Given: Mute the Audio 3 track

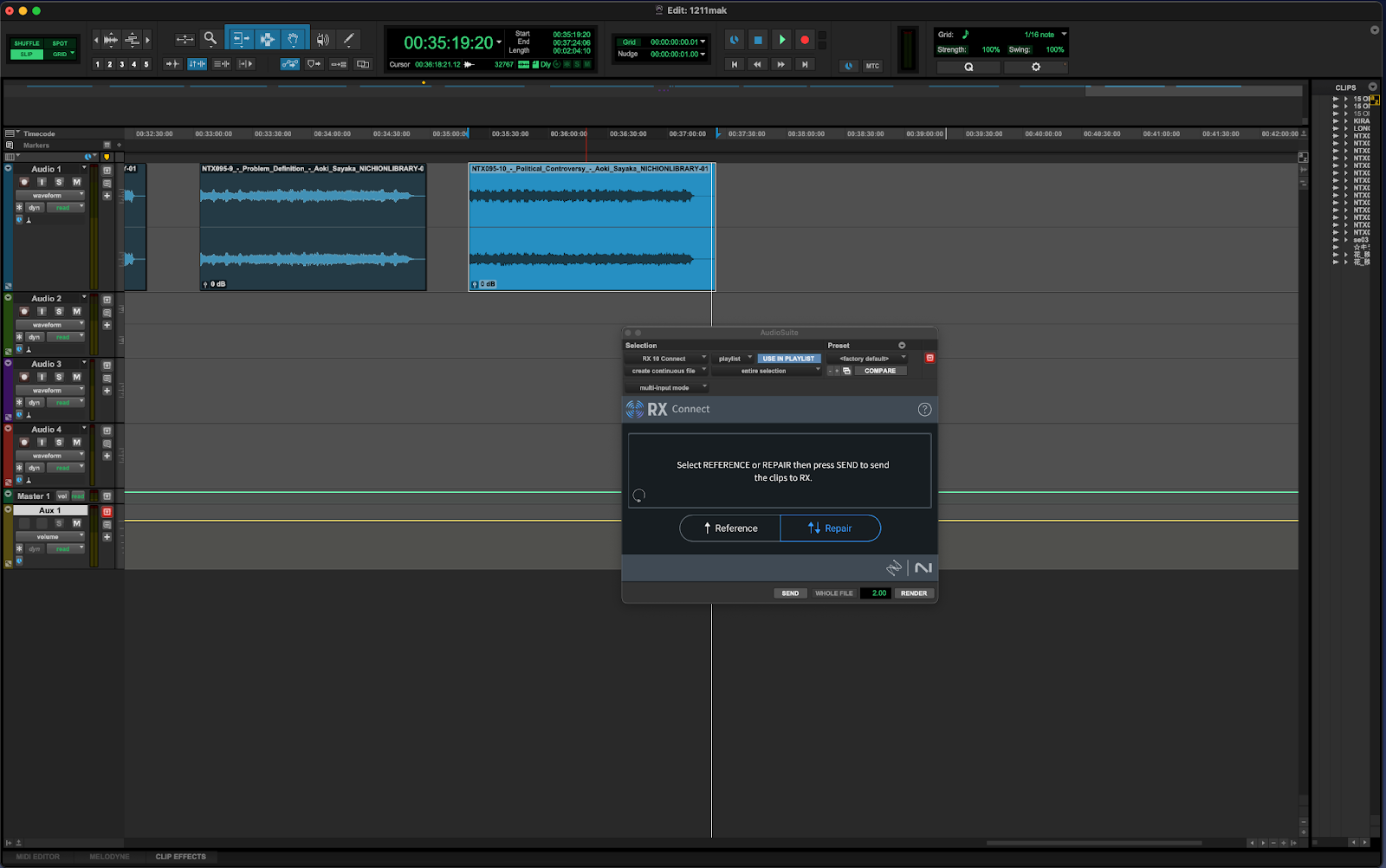Looking at the screenshot, I should pyautogui.click(x=76, y=377).
